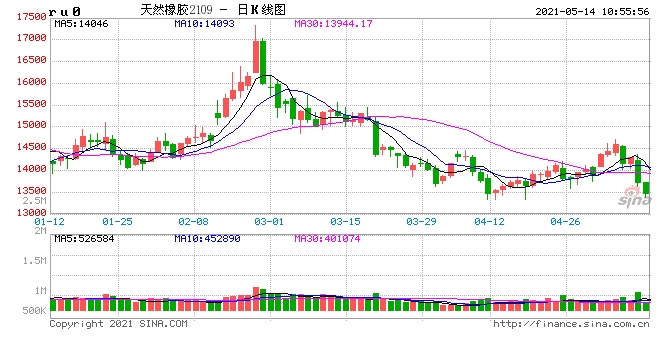
Task: Click the 17500 price axis label
Action: pyautogui.click(x=32, y=17)
